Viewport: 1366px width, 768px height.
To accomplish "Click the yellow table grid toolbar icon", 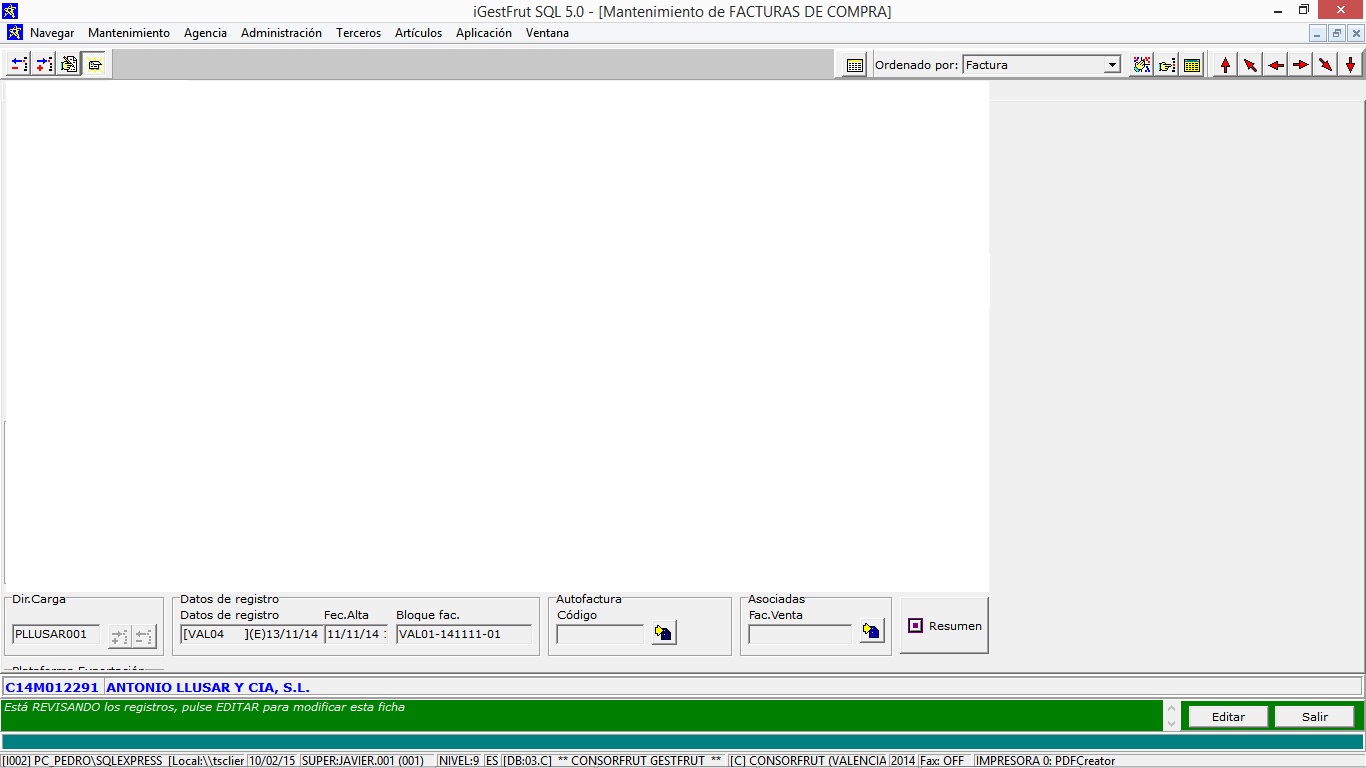I will (1192, 65).
